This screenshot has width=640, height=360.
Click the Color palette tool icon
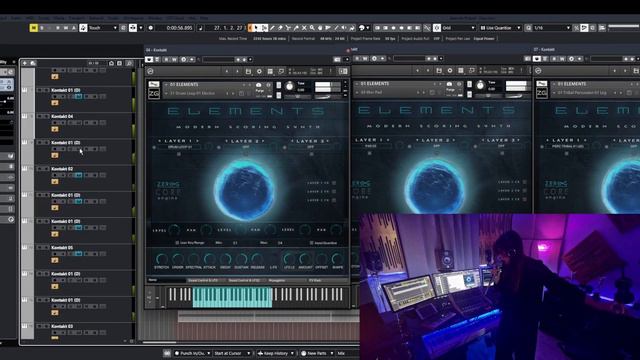click(362, 28)
